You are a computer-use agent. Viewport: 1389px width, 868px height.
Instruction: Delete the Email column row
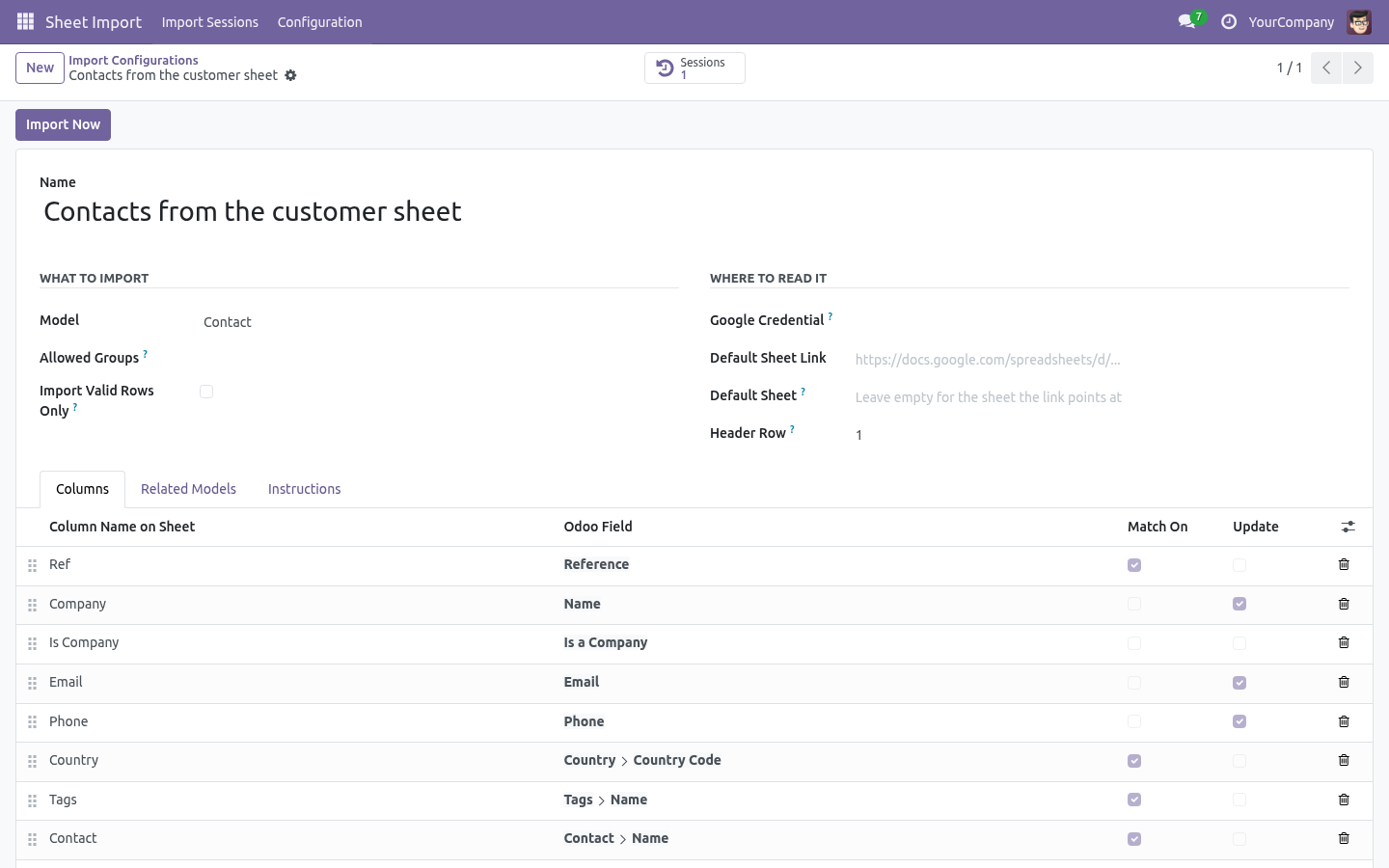click(x=1344, y=682)
